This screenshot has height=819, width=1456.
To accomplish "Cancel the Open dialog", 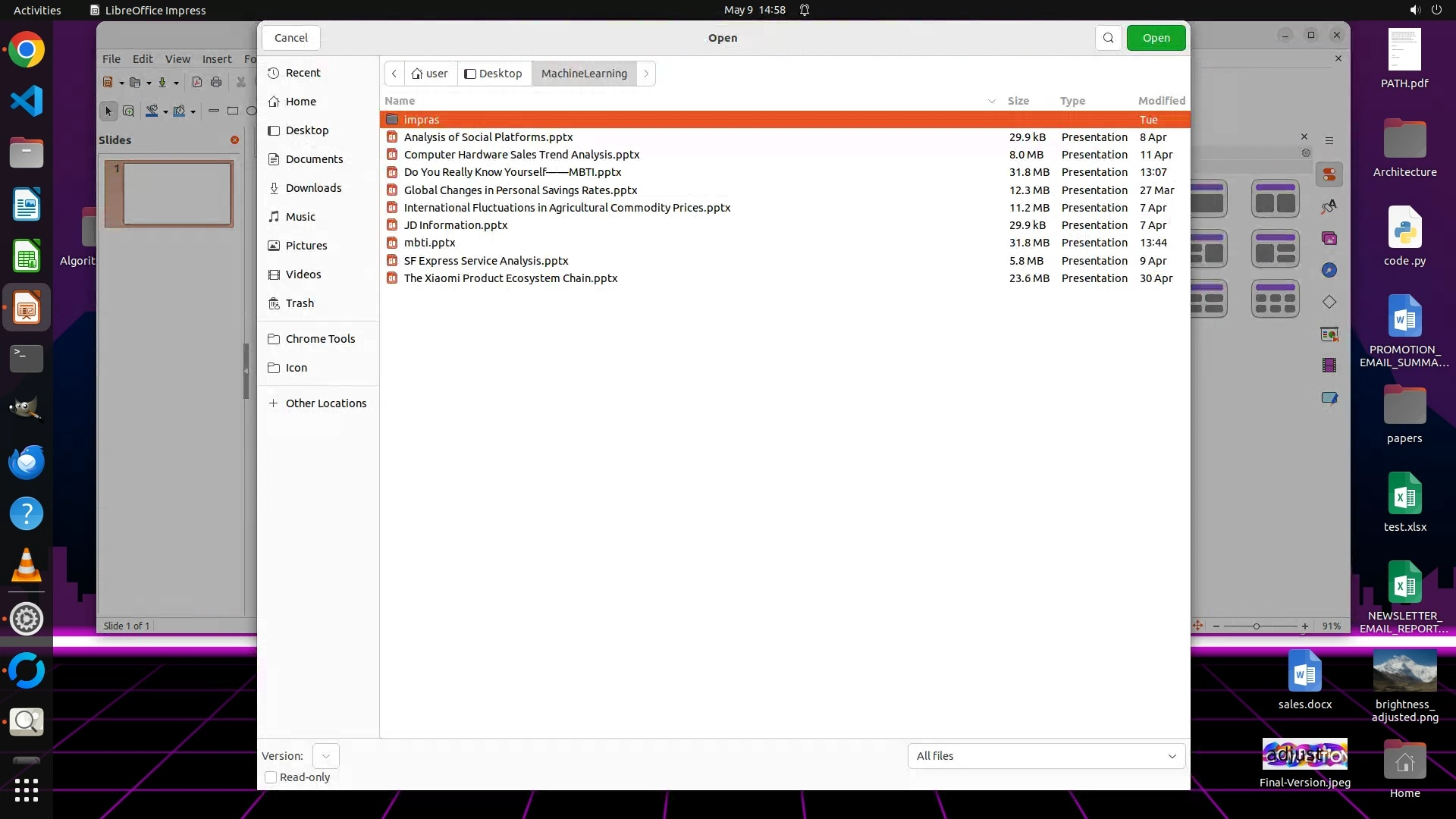I will 290,38.
